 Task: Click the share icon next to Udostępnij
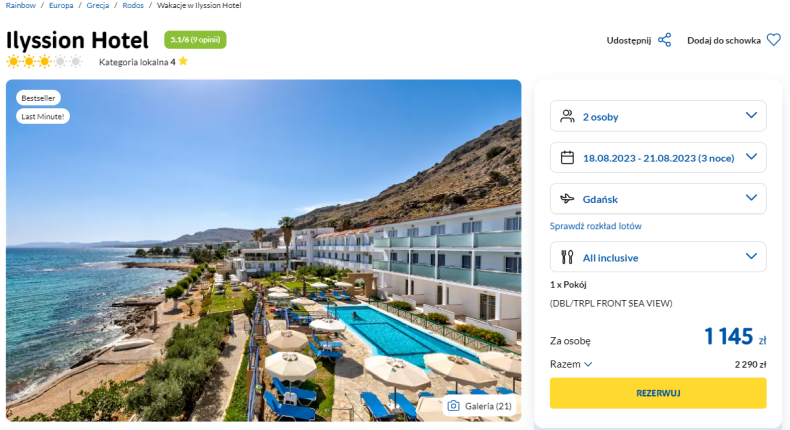(665, 40)
